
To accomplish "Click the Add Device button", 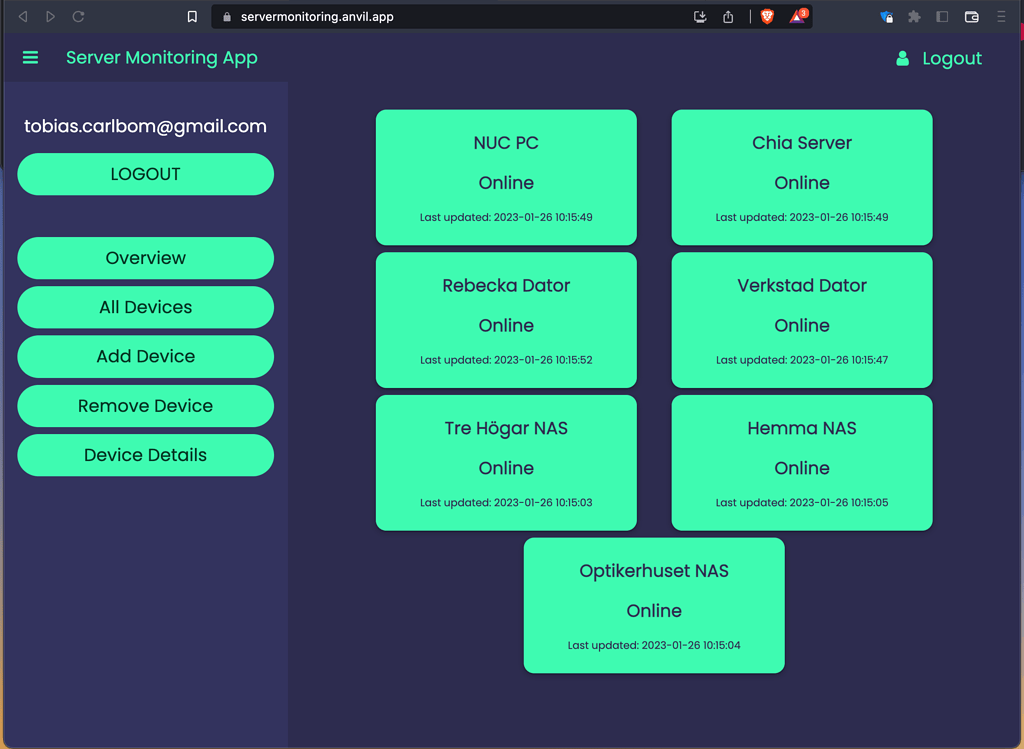I will pos(145,356).
